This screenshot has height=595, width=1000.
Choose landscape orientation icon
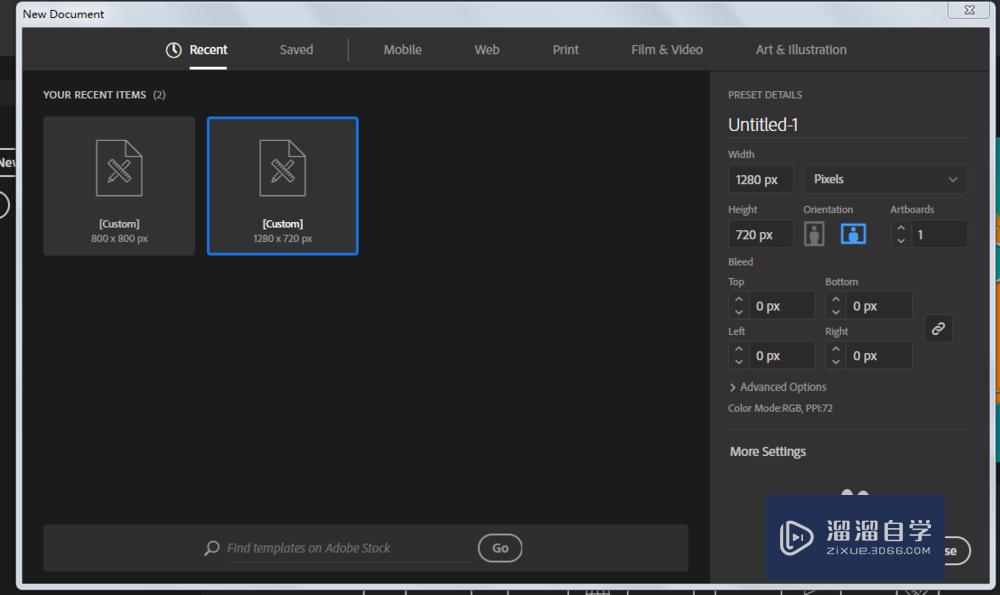[x=853, y=234]
